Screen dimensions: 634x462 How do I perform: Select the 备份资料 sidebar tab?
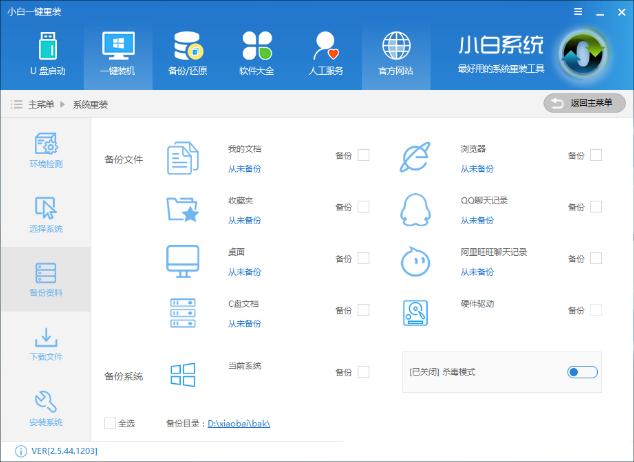[46, 279]
